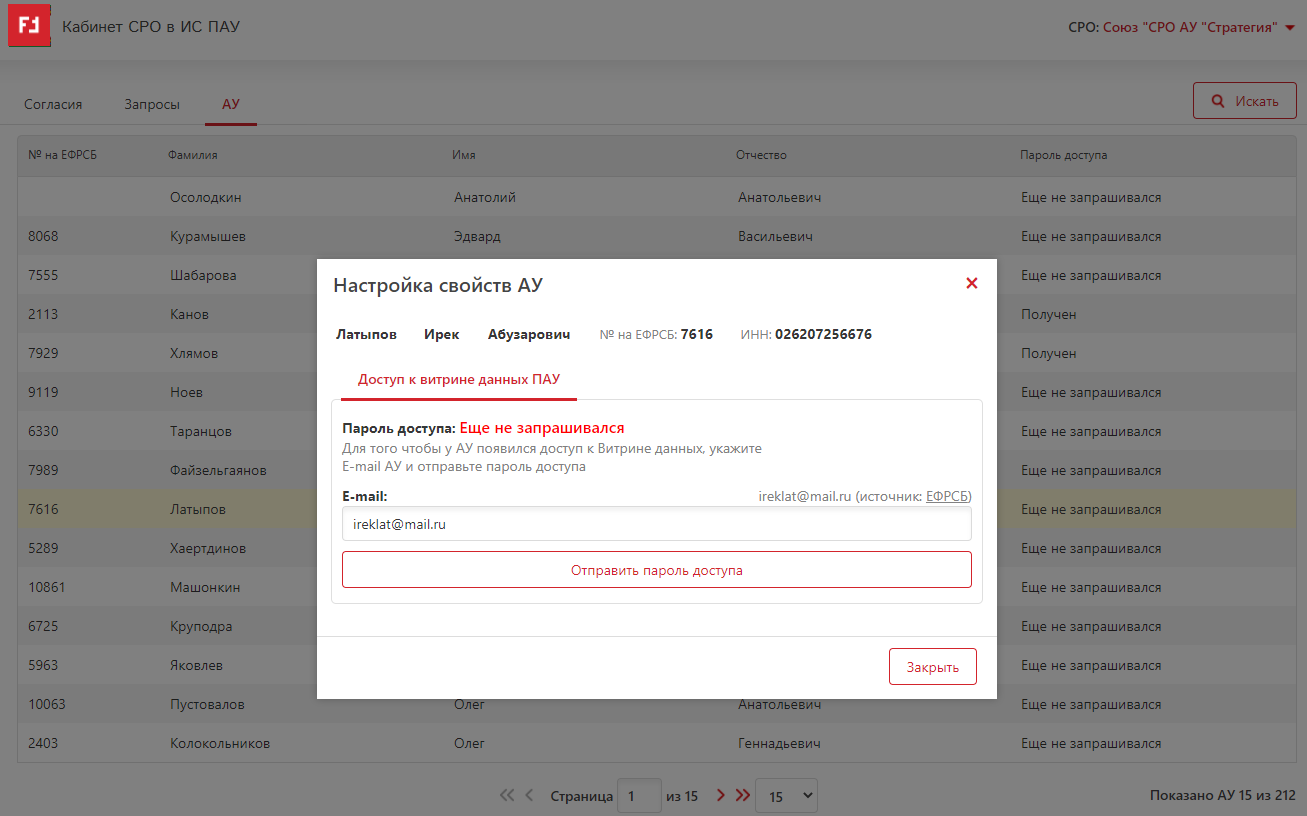This screenshot has height=816, width=1307.
Task: Click Отправить пароль доступа button
Action: click(656, 570)
